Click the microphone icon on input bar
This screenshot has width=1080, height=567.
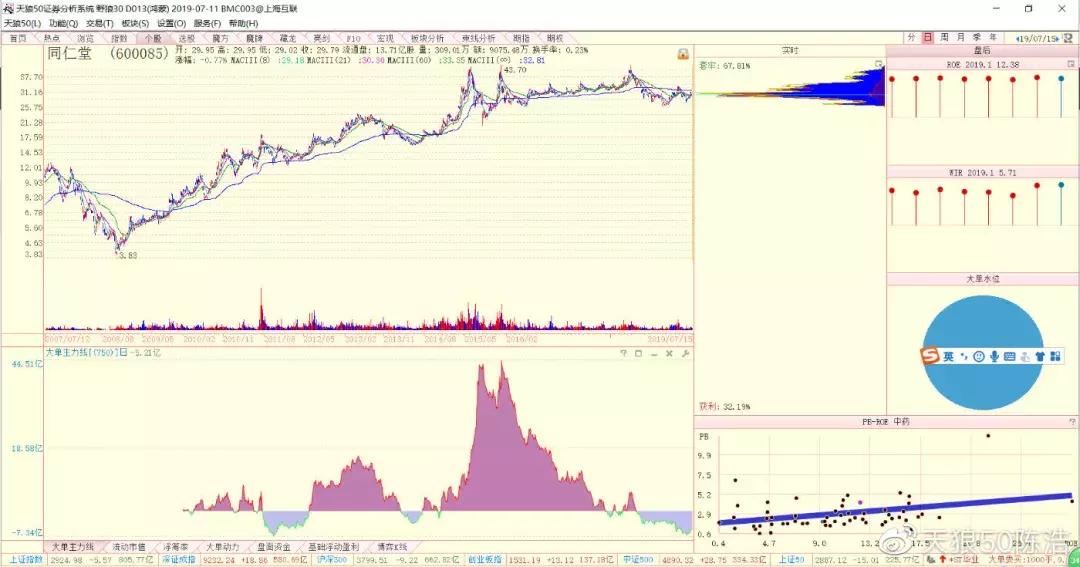(994, 356)
